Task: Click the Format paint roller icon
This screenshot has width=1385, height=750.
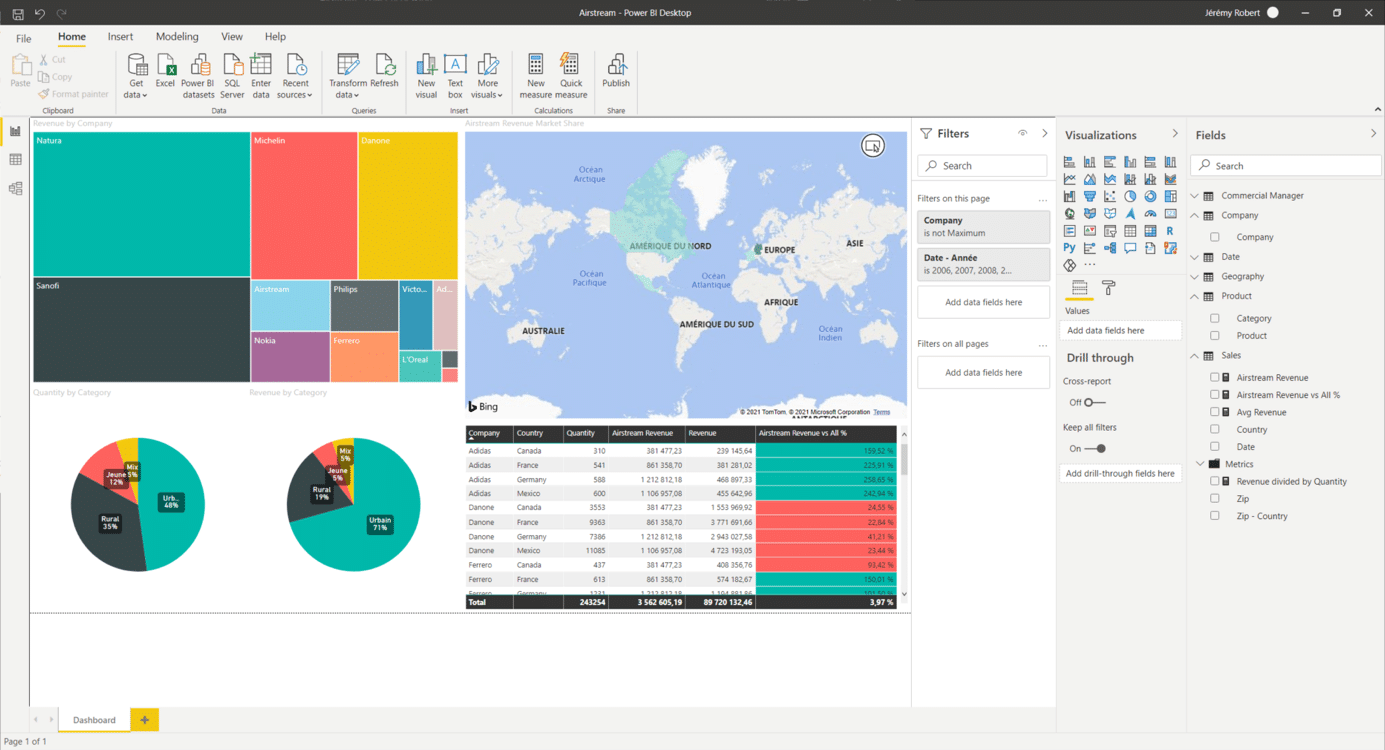Action: pos(1108,288)
